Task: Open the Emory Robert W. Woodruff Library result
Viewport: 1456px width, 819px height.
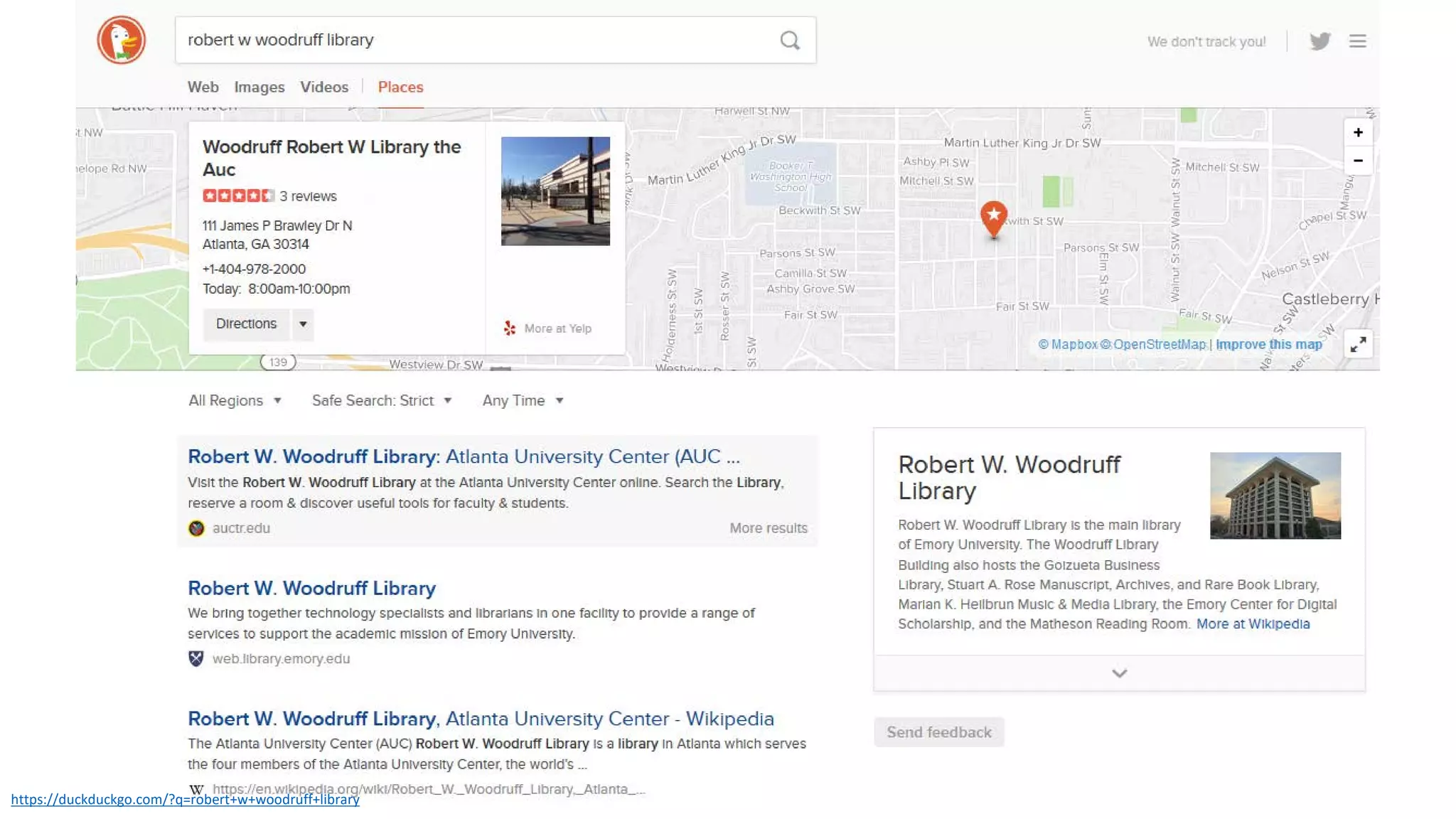Action: pyautogui.click(x=311, y=588)
